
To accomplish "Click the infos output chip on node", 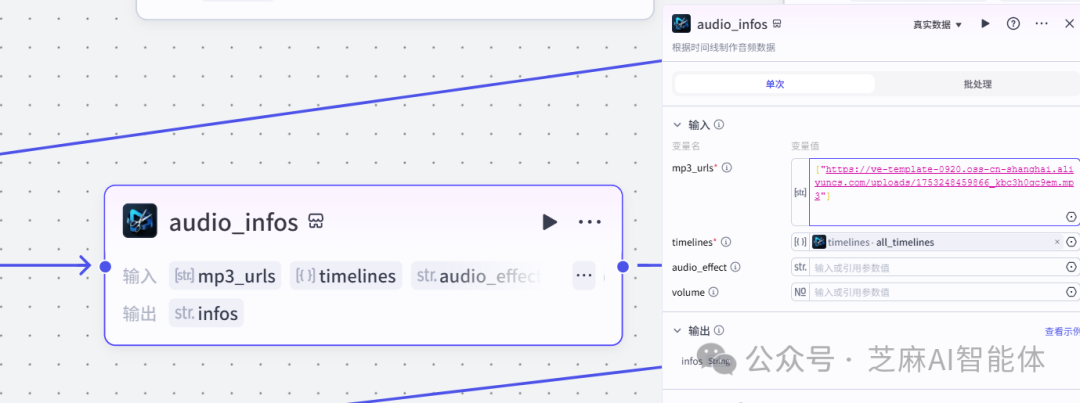I will pos(206,313).
